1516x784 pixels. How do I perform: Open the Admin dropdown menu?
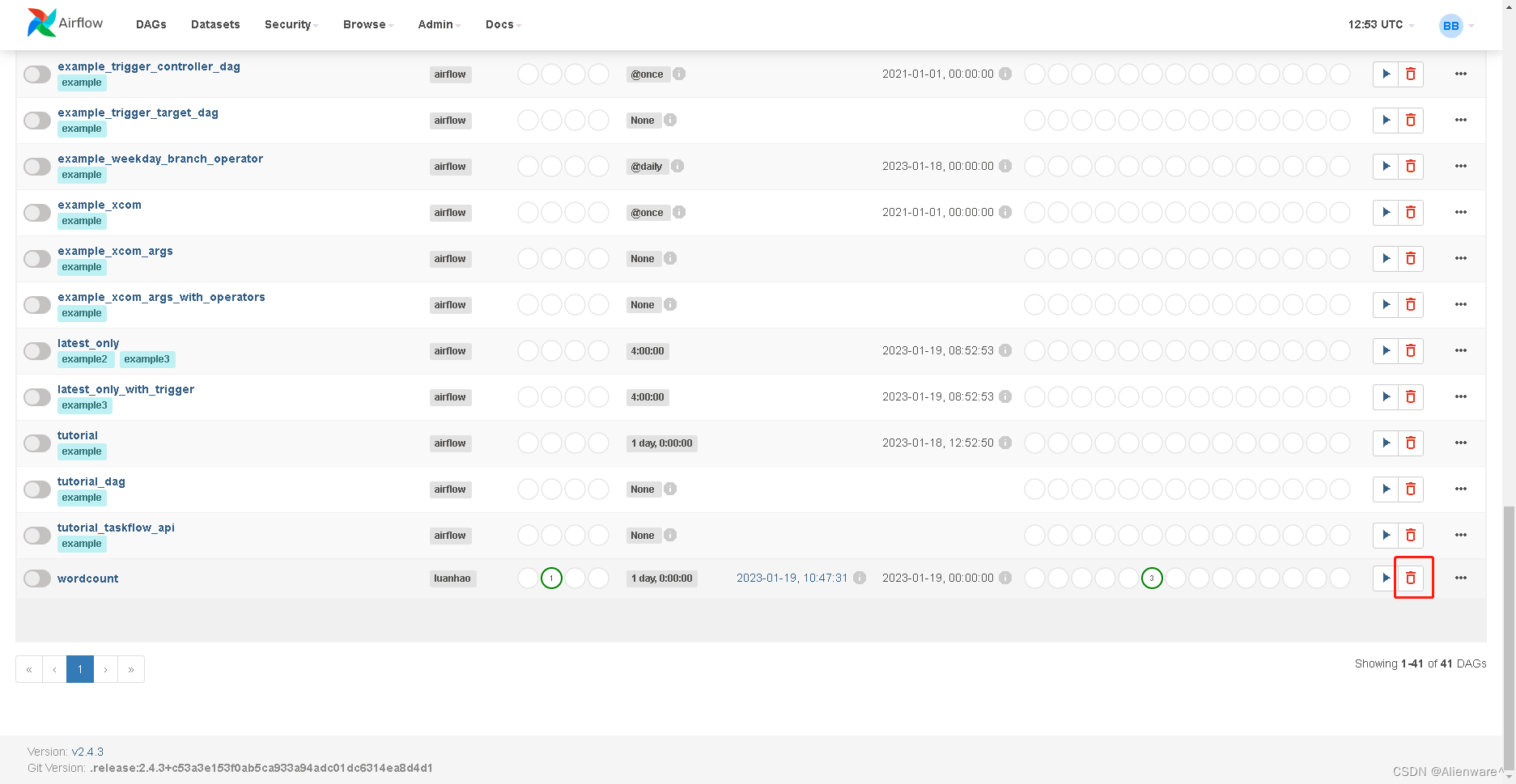click(437, 24)
